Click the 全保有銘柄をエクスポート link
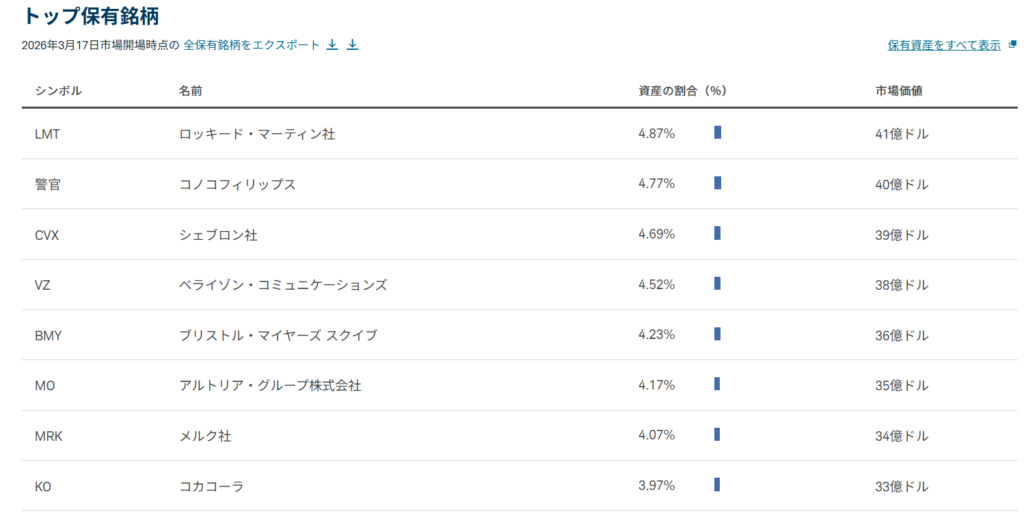Image resolution: width=1024 pixels, height=518 pixels. [x=251, y=45]
